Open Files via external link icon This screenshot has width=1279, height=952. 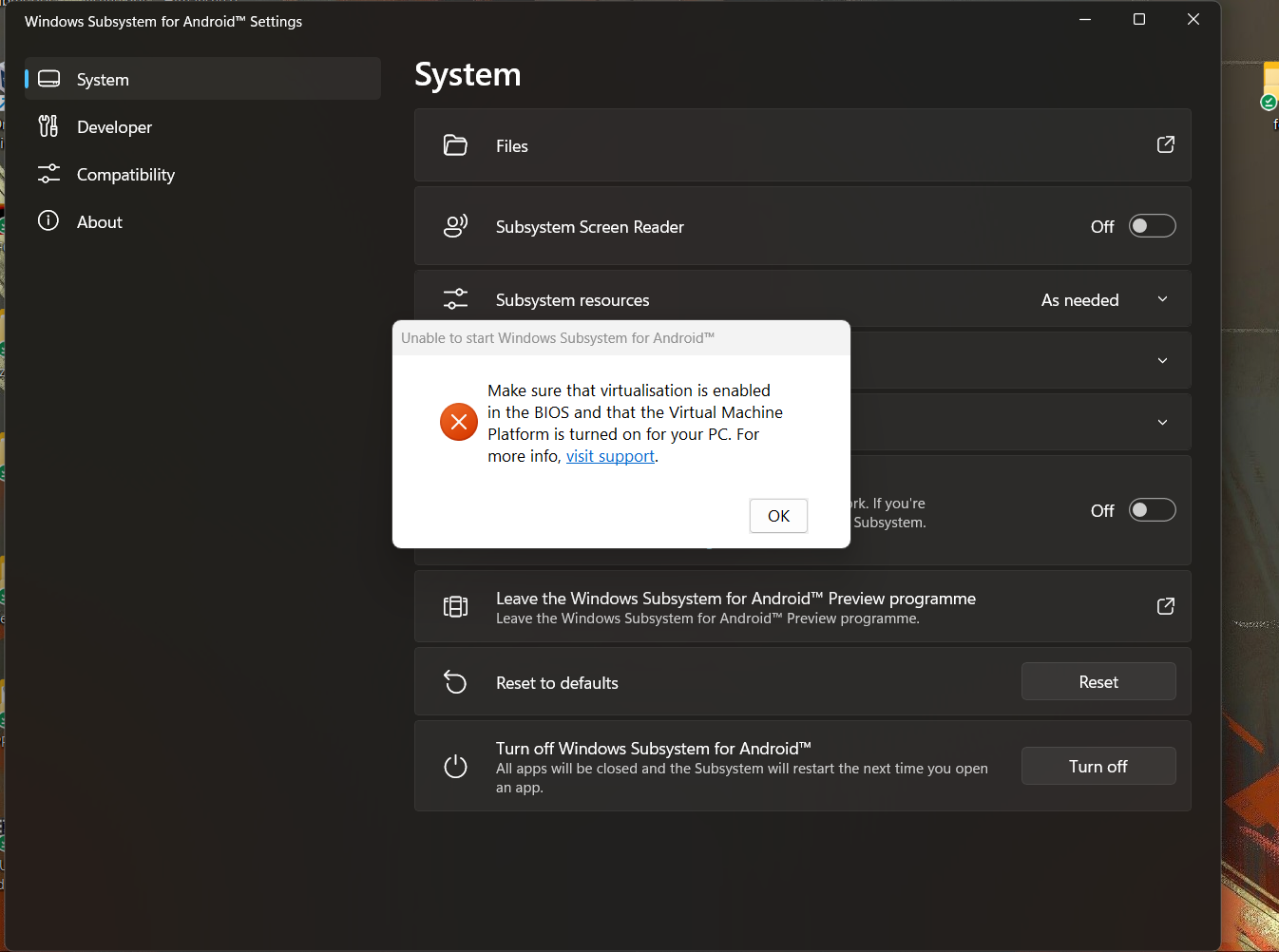1166,144
